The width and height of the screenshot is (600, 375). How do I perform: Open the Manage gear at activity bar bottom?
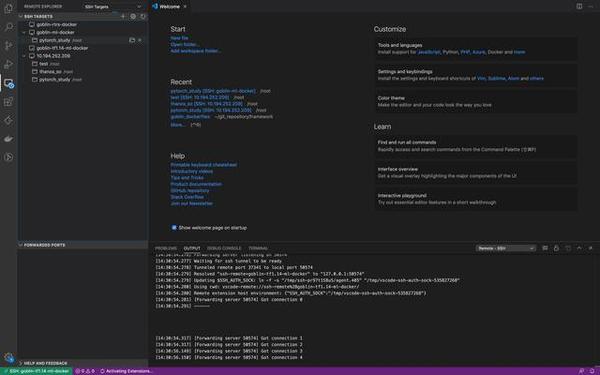click(9, 357)
